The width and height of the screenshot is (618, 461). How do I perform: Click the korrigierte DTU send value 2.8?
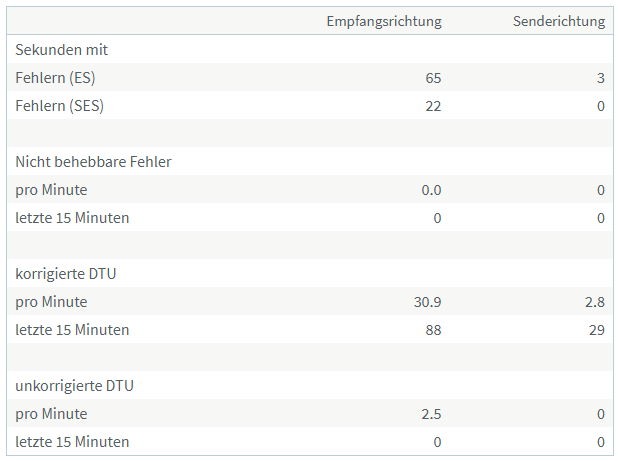click(x=595, y=301)
